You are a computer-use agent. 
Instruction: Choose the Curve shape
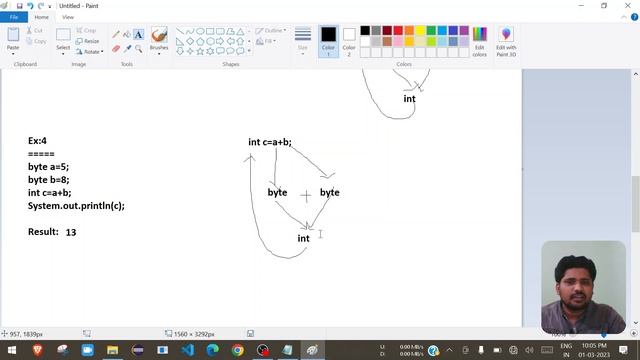pos(190,31)
